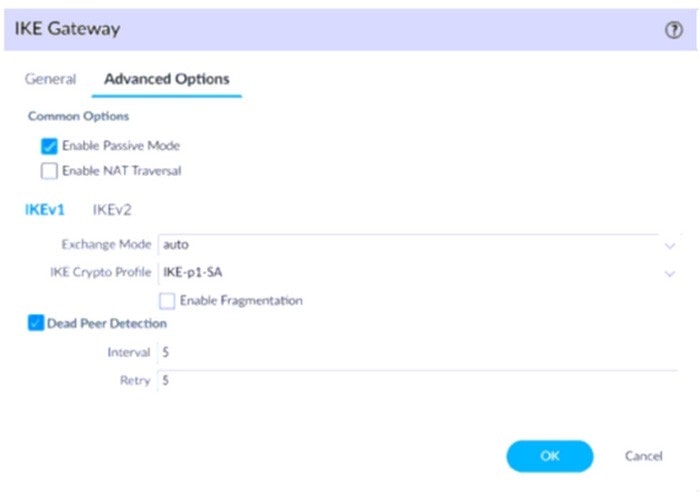
Task: Click the Enable Fragmentation label text
Action: [241, 301]
